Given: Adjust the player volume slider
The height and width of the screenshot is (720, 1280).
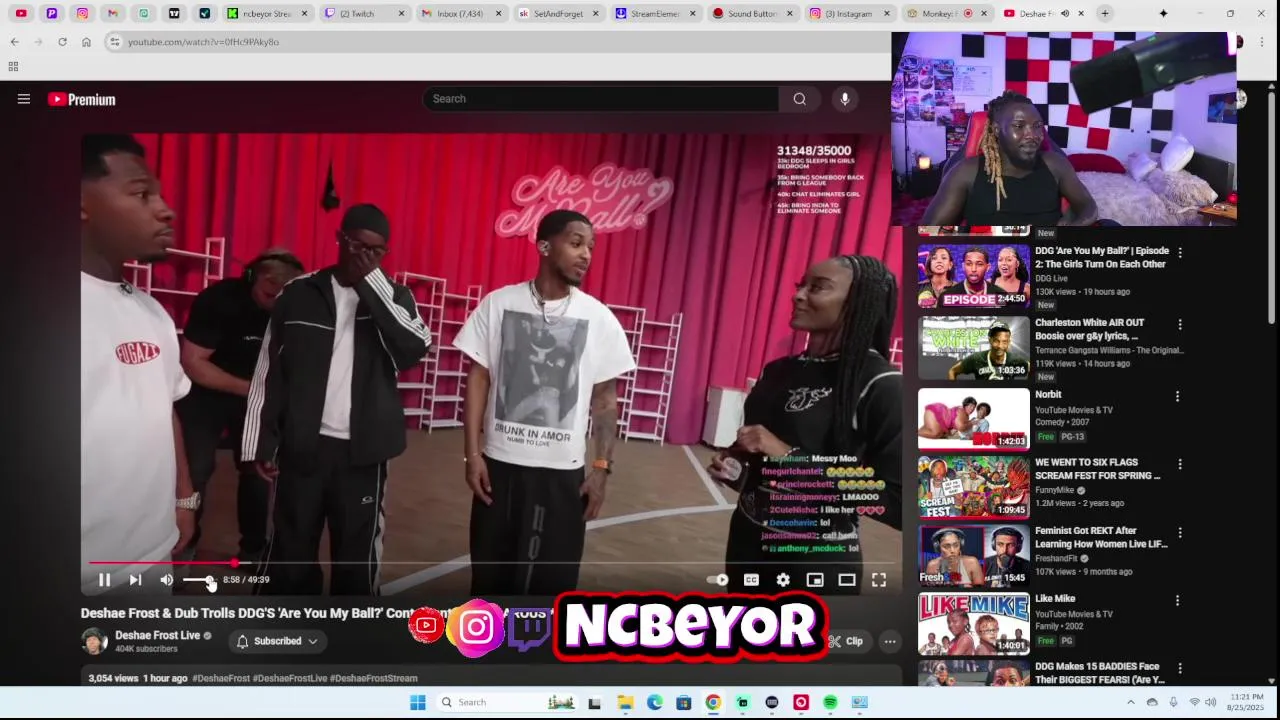Looking at the screenshot, I should [198, 580].
